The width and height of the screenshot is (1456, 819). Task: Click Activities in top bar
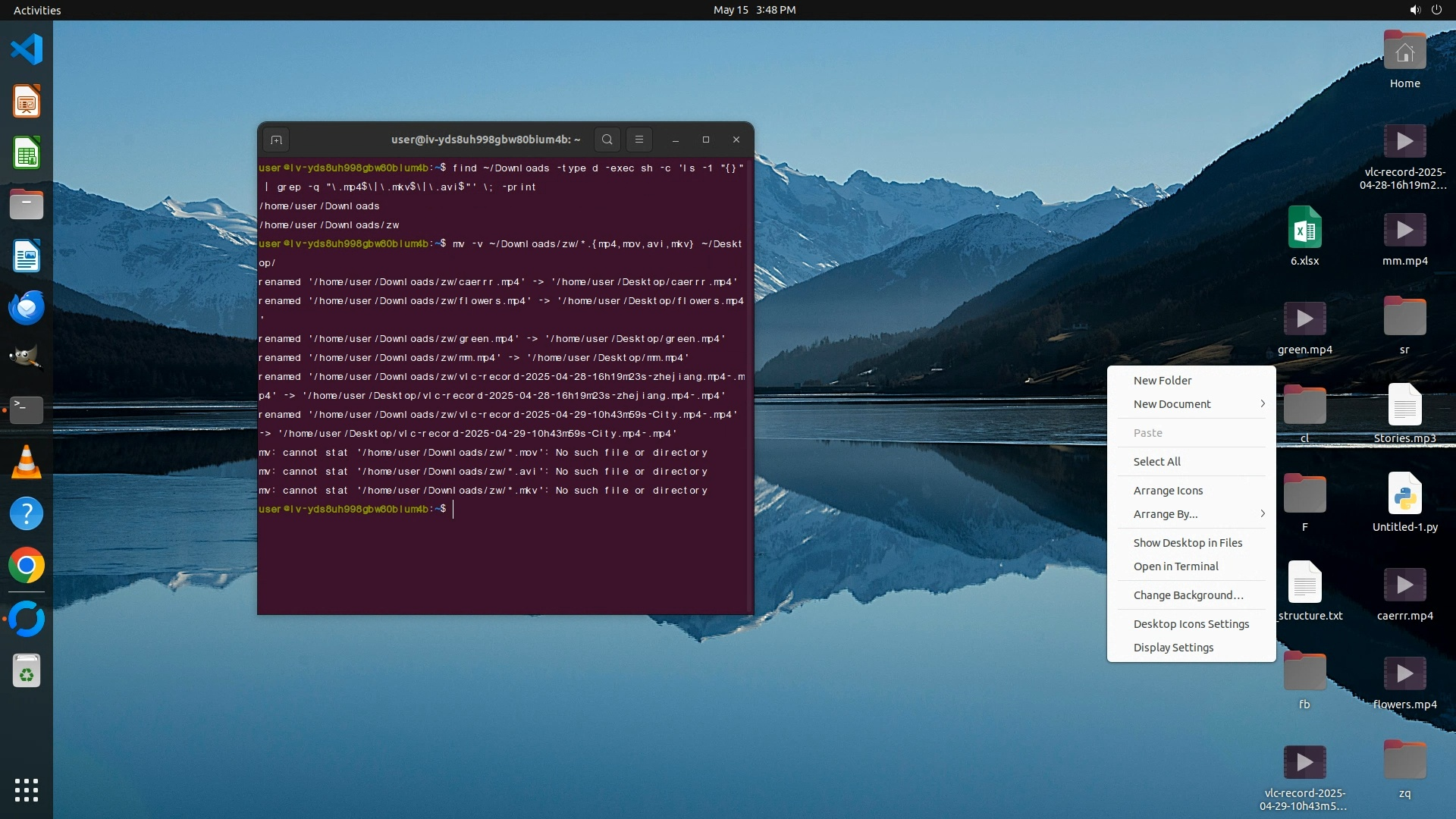point(37,10)
